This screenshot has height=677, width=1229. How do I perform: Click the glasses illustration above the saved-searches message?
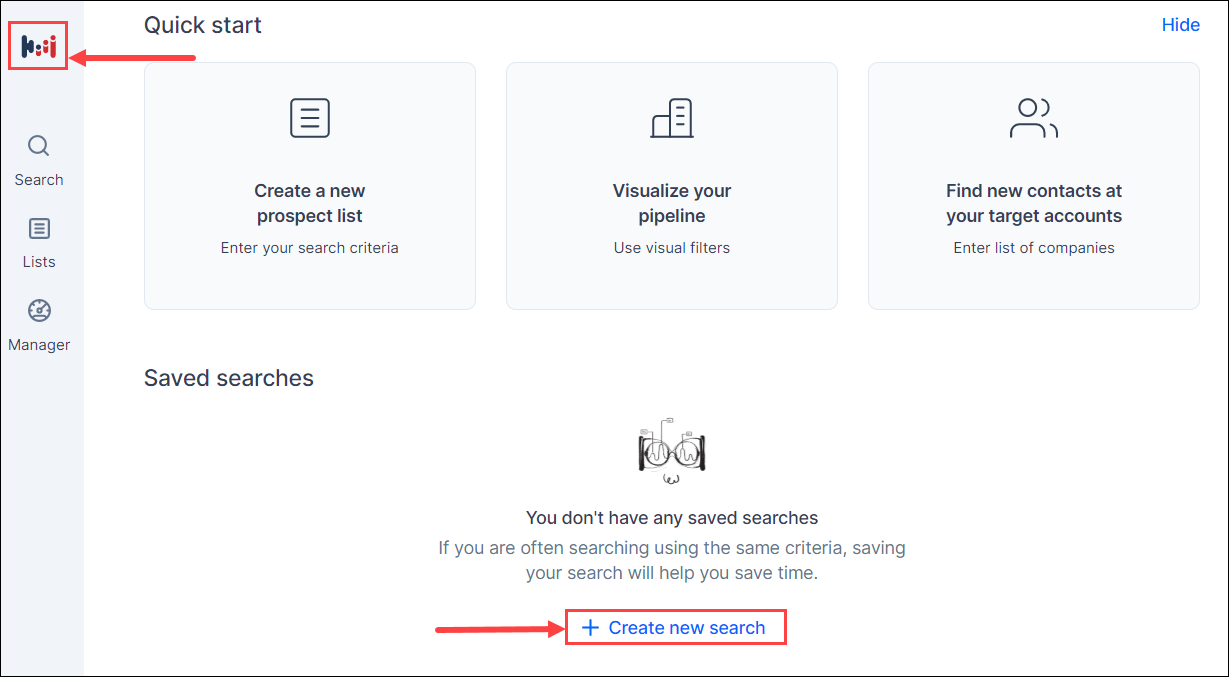click(672, 452)
